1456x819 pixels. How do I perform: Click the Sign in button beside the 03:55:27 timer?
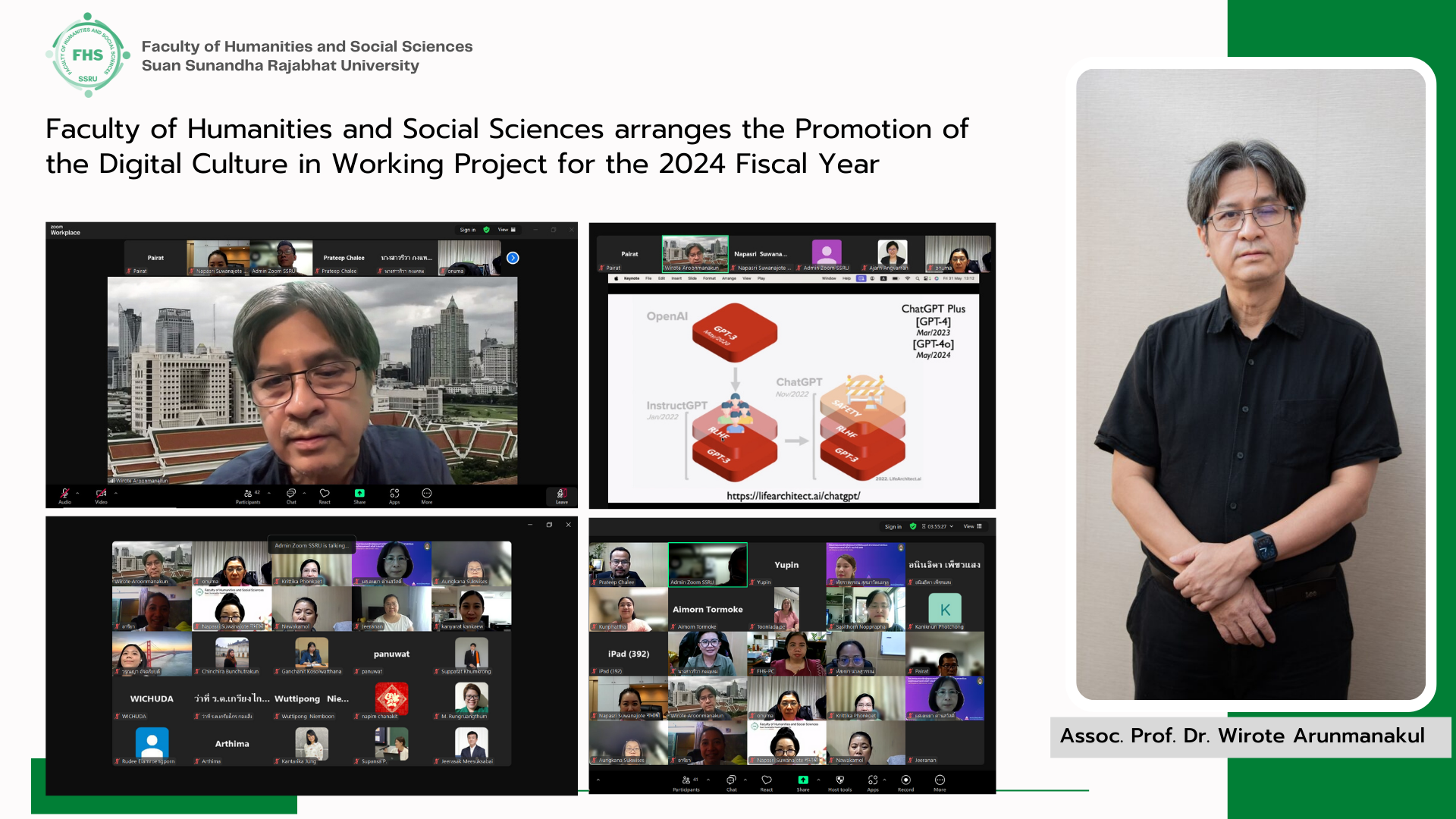tap(893, 526)
